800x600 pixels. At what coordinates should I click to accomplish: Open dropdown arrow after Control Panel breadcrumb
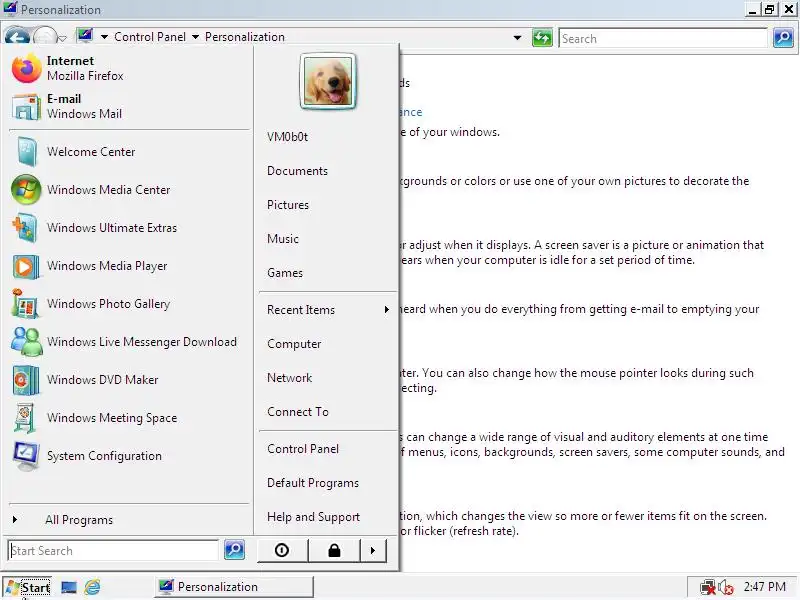click(195, 37)
